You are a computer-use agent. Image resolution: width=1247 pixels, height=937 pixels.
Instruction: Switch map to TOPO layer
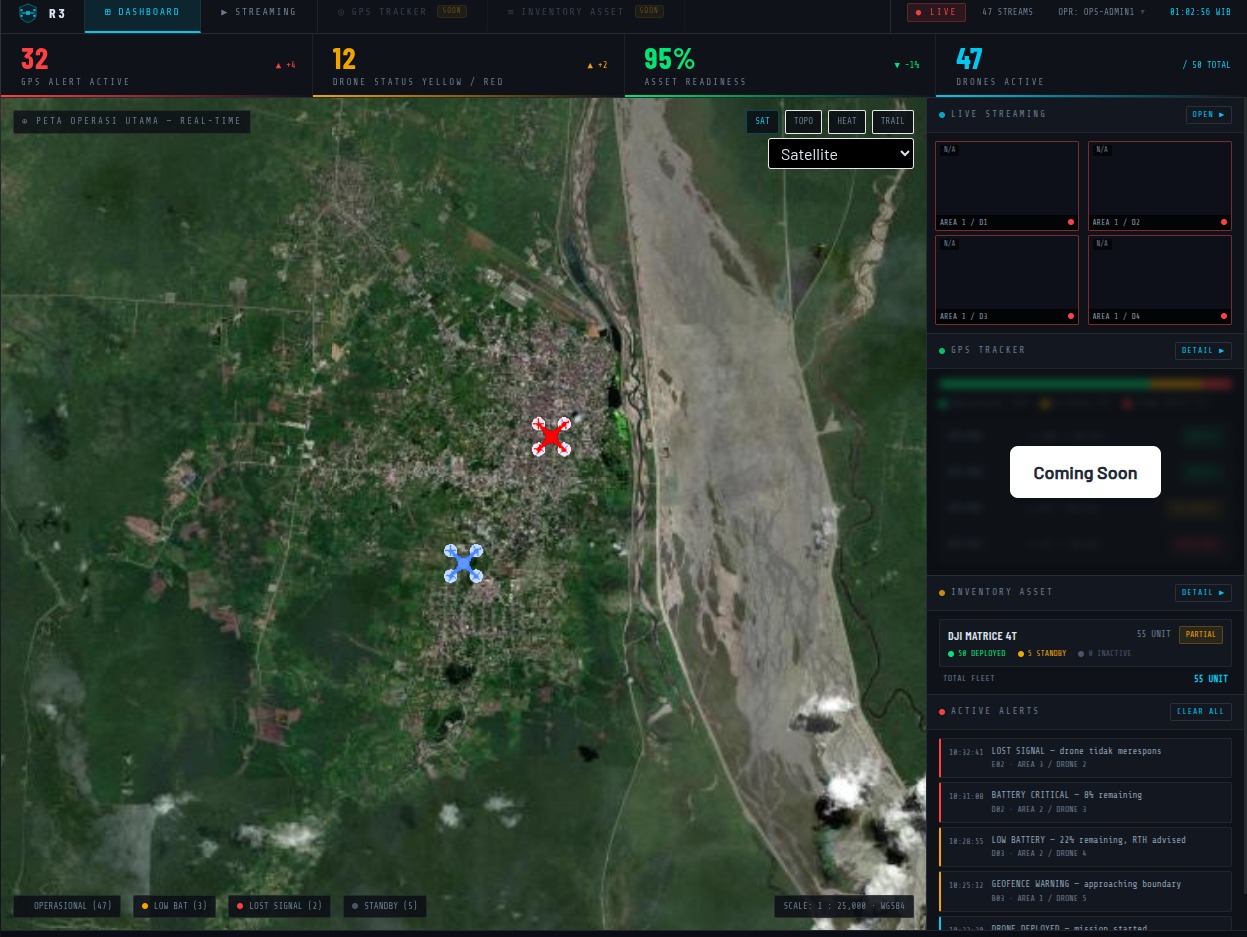[803, 121]
